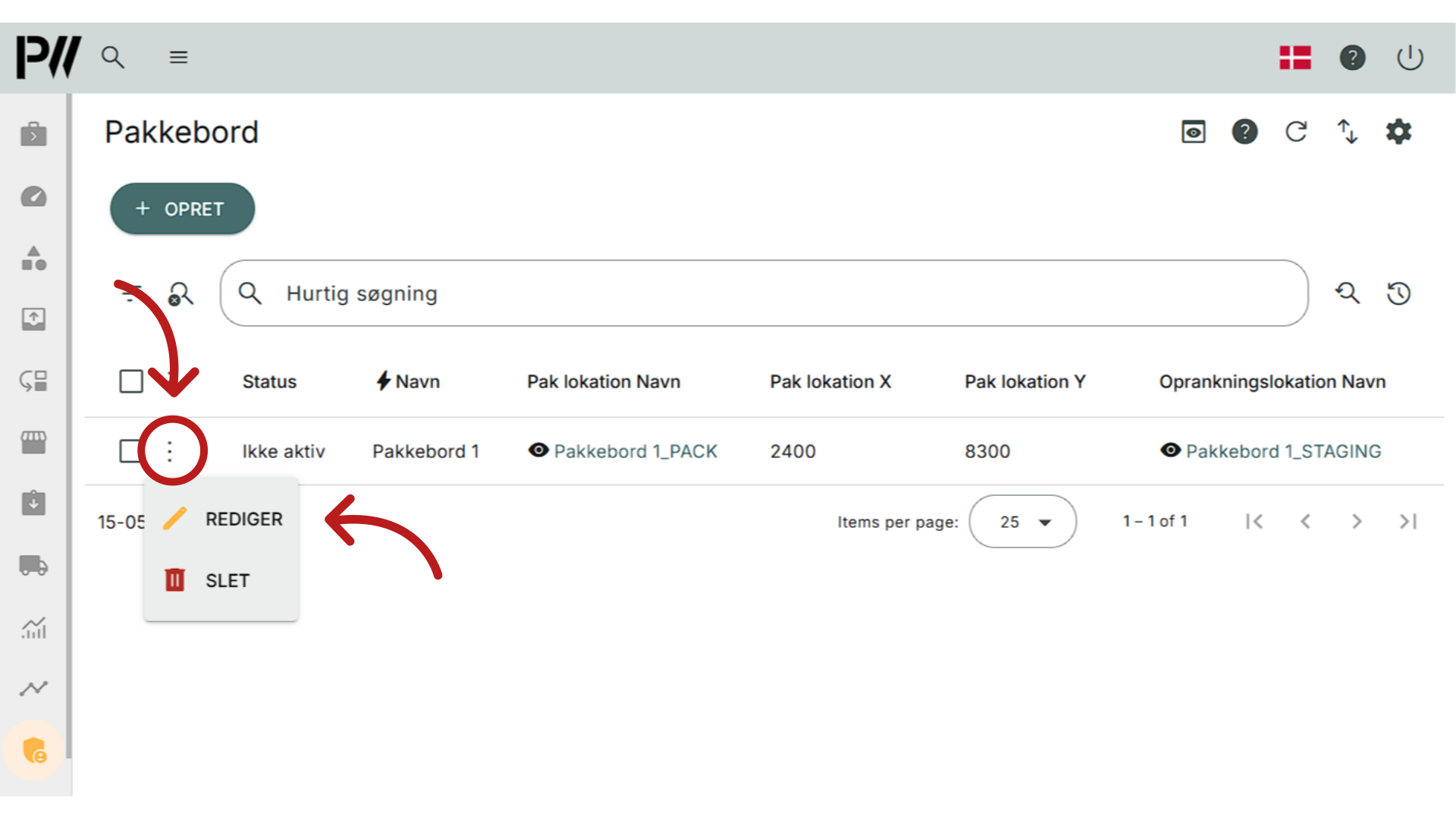Open replenishment layout sidebar icon
This screenshot has height=819, width=1456.
[x=33, y=381]
